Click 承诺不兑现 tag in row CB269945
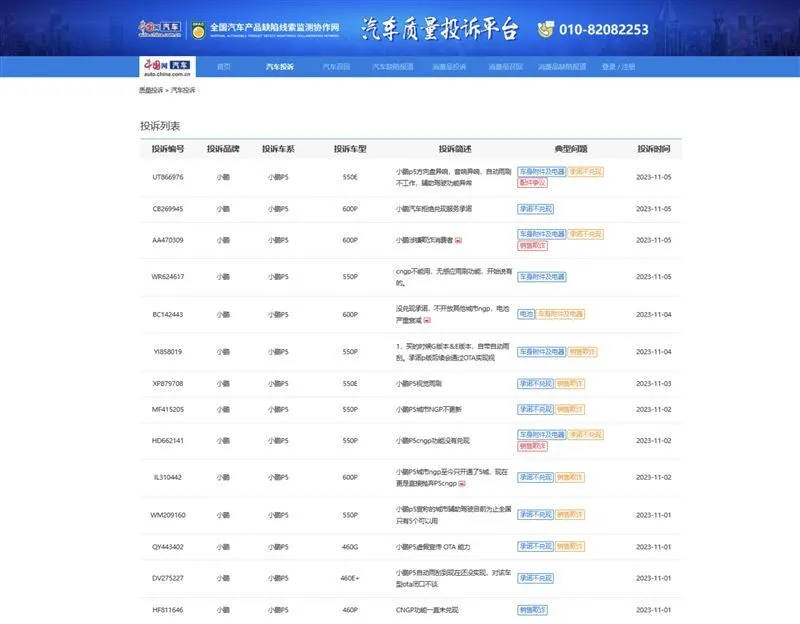Image resolution: width=800 pixels, height=624 pixels. pyautogui.click(x=535, y=209)
